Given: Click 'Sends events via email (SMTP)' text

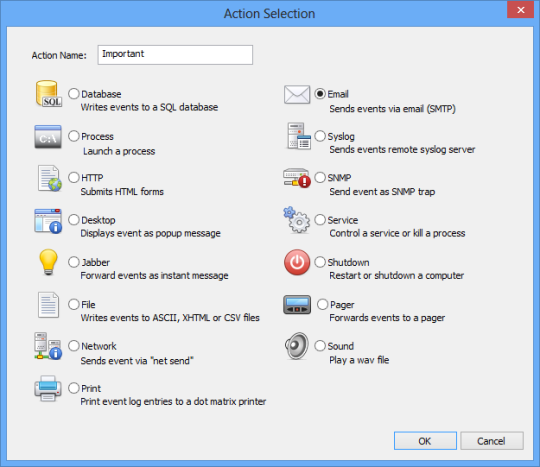Looking at the screenshot, I should pyautogui.click(x=392, y=109).
